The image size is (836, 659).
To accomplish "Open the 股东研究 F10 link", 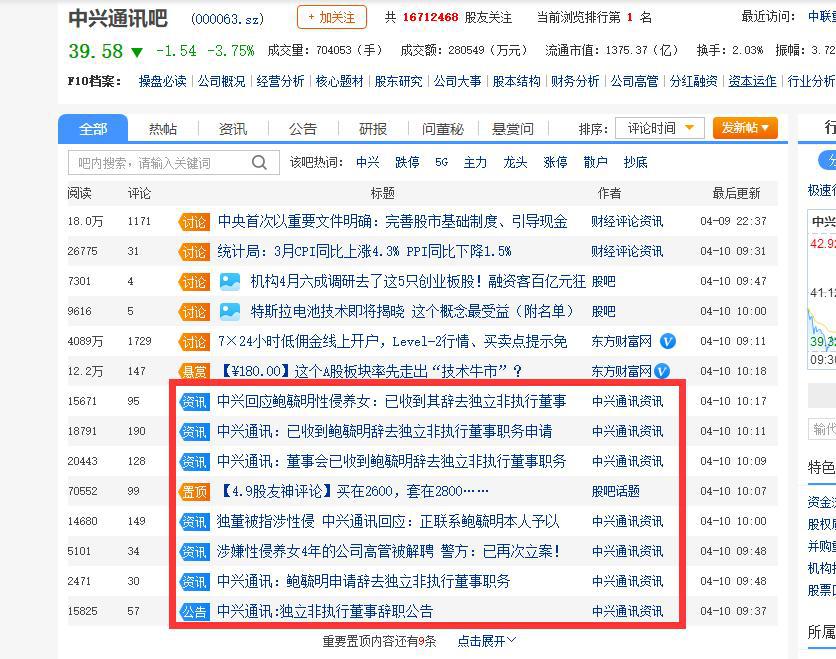I will point(398,81).
